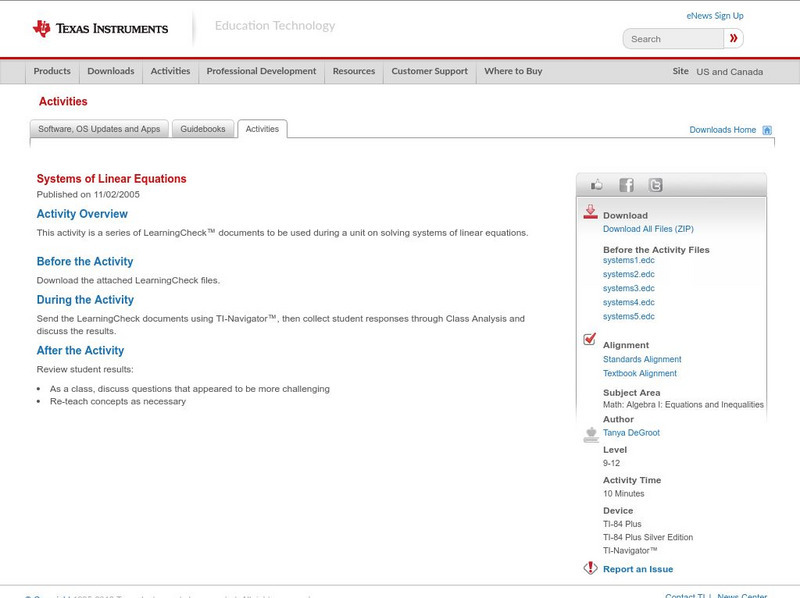Click the red search submit arrow button
This screenshot has height=598, width=800.
734,39
